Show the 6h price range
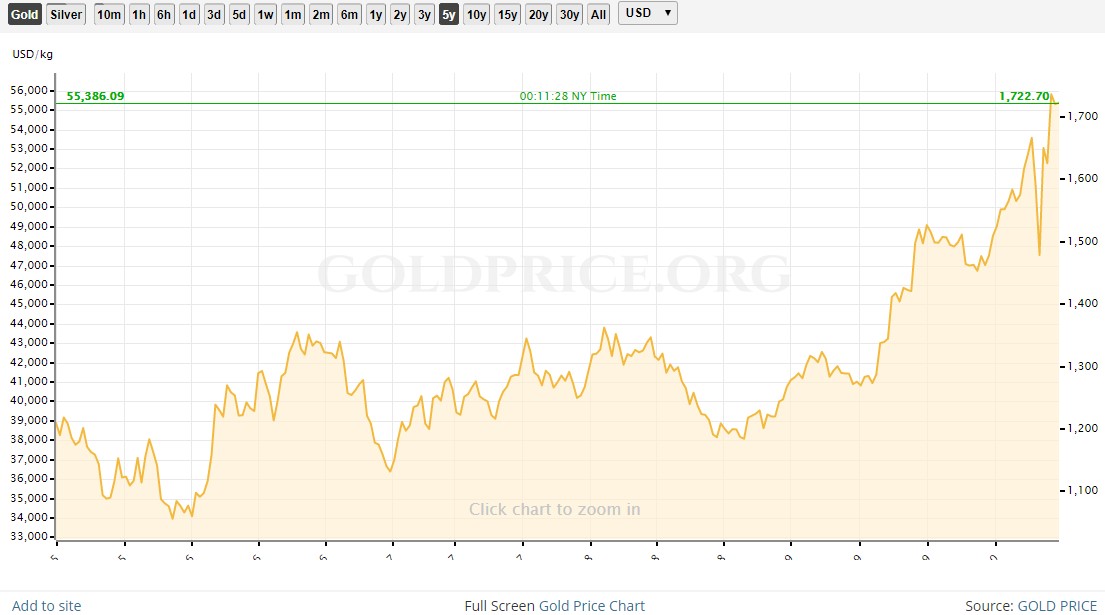 tap(164, 14)
